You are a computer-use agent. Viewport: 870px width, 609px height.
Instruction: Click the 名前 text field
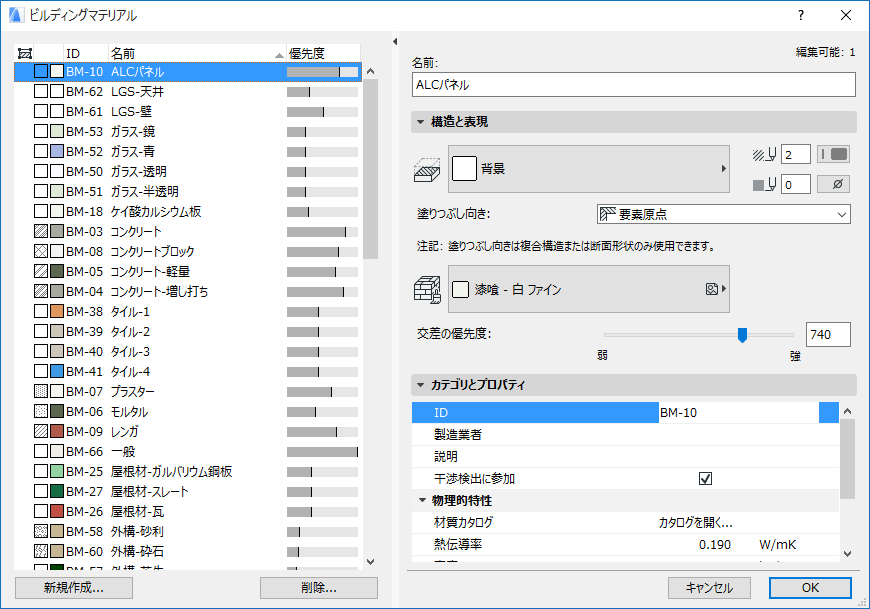(x=634, y=85)
